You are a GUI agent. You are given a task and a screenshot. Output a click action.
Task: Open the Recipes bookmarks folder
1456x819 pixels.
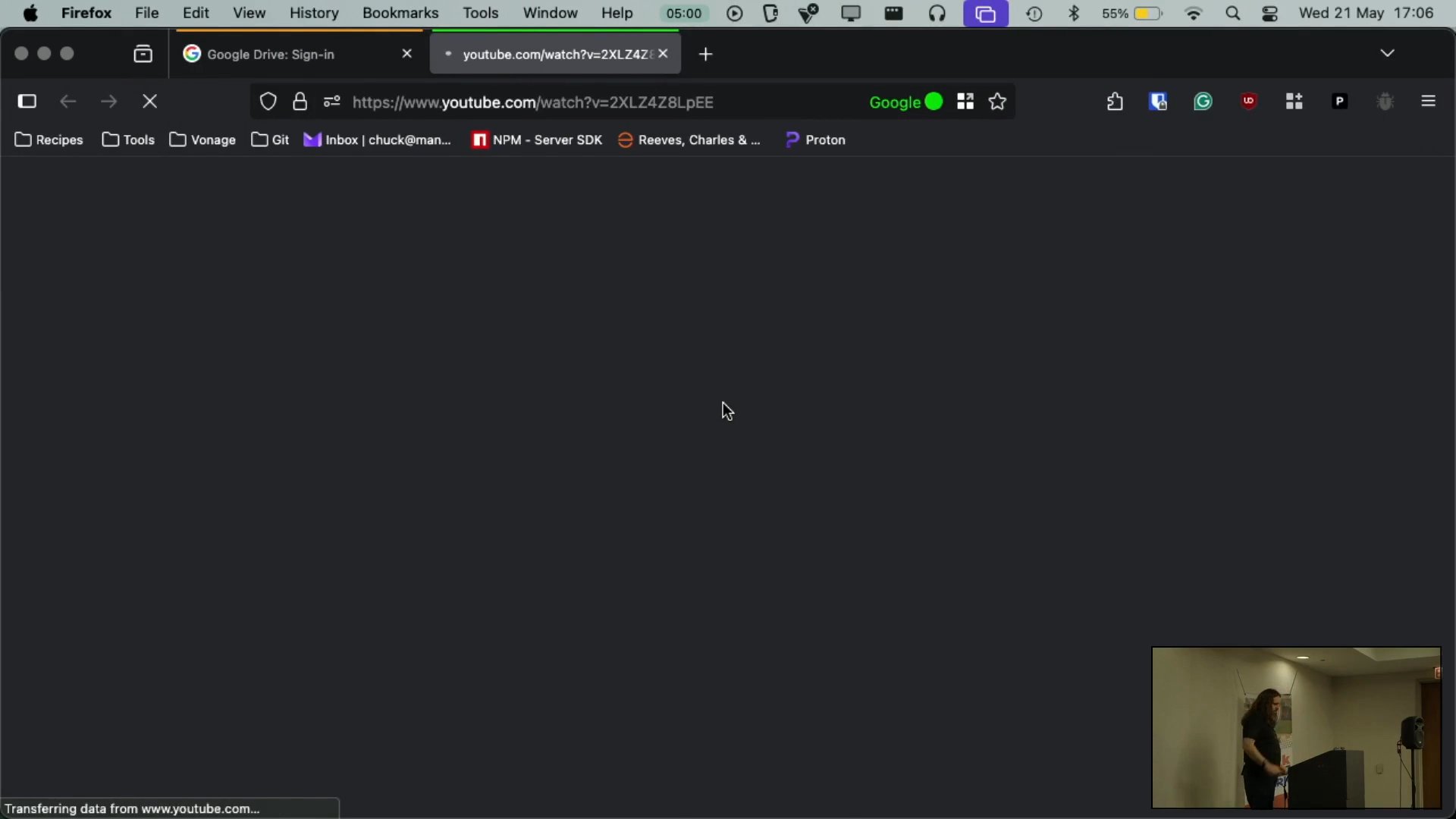click(49, 140)
